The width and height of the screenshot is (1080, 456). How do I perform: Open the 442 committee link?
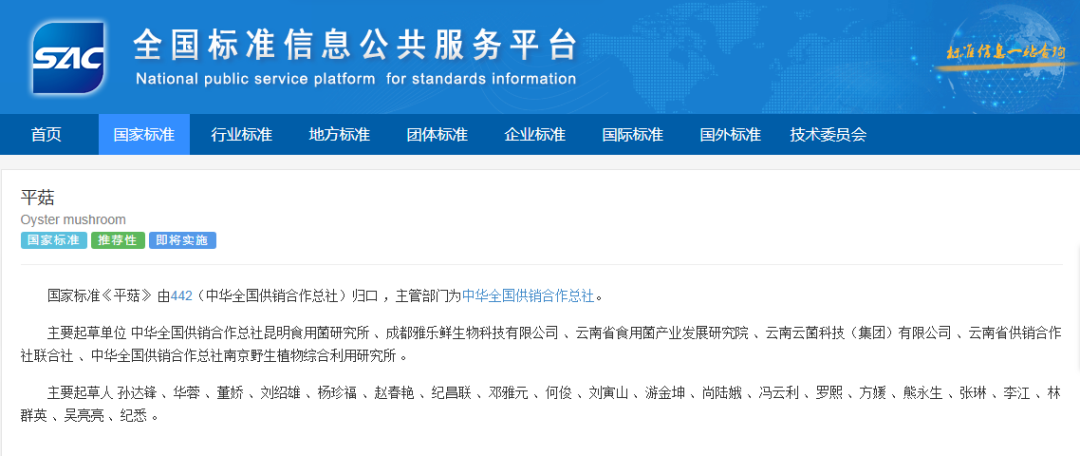tap(181, 296)
